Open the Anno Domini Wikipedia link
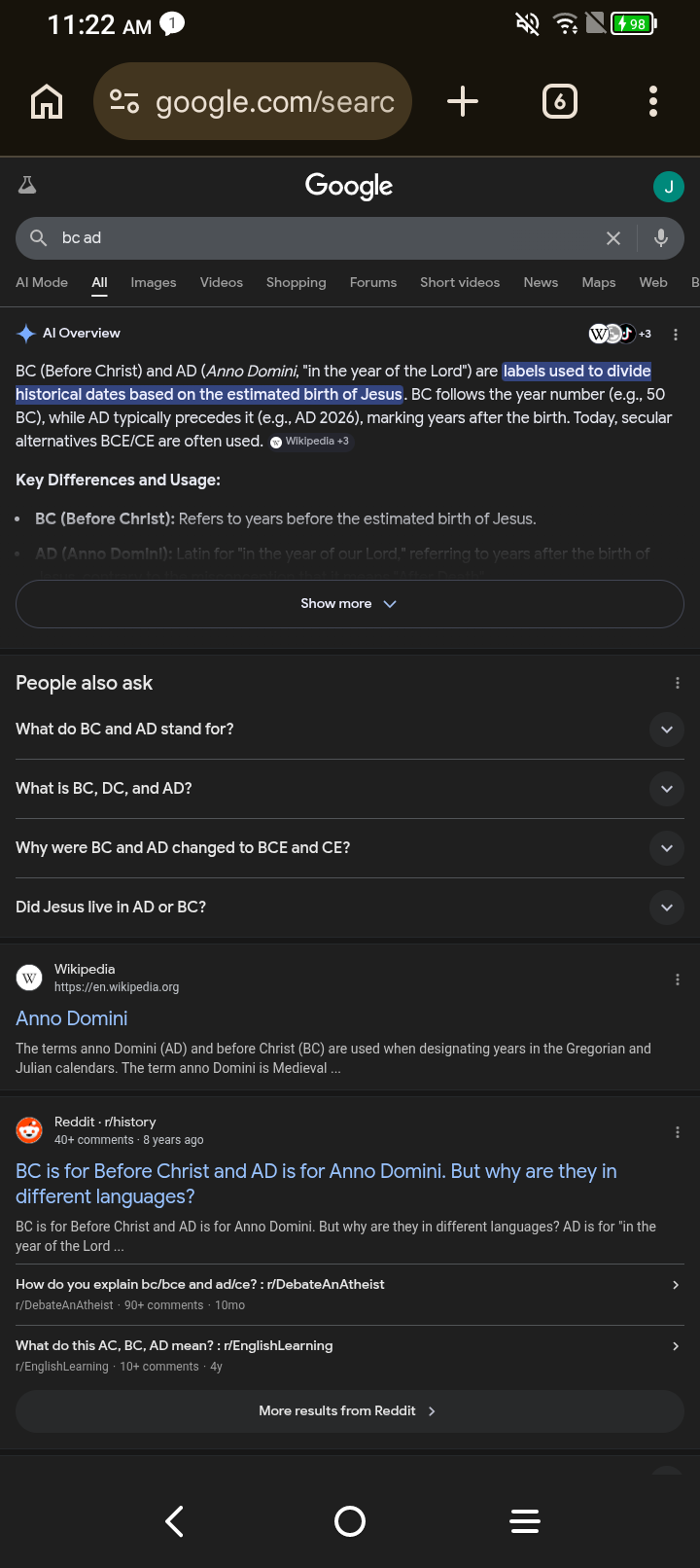The height and width of the screenshot is (1568, 700). [x=72, y=1018]
